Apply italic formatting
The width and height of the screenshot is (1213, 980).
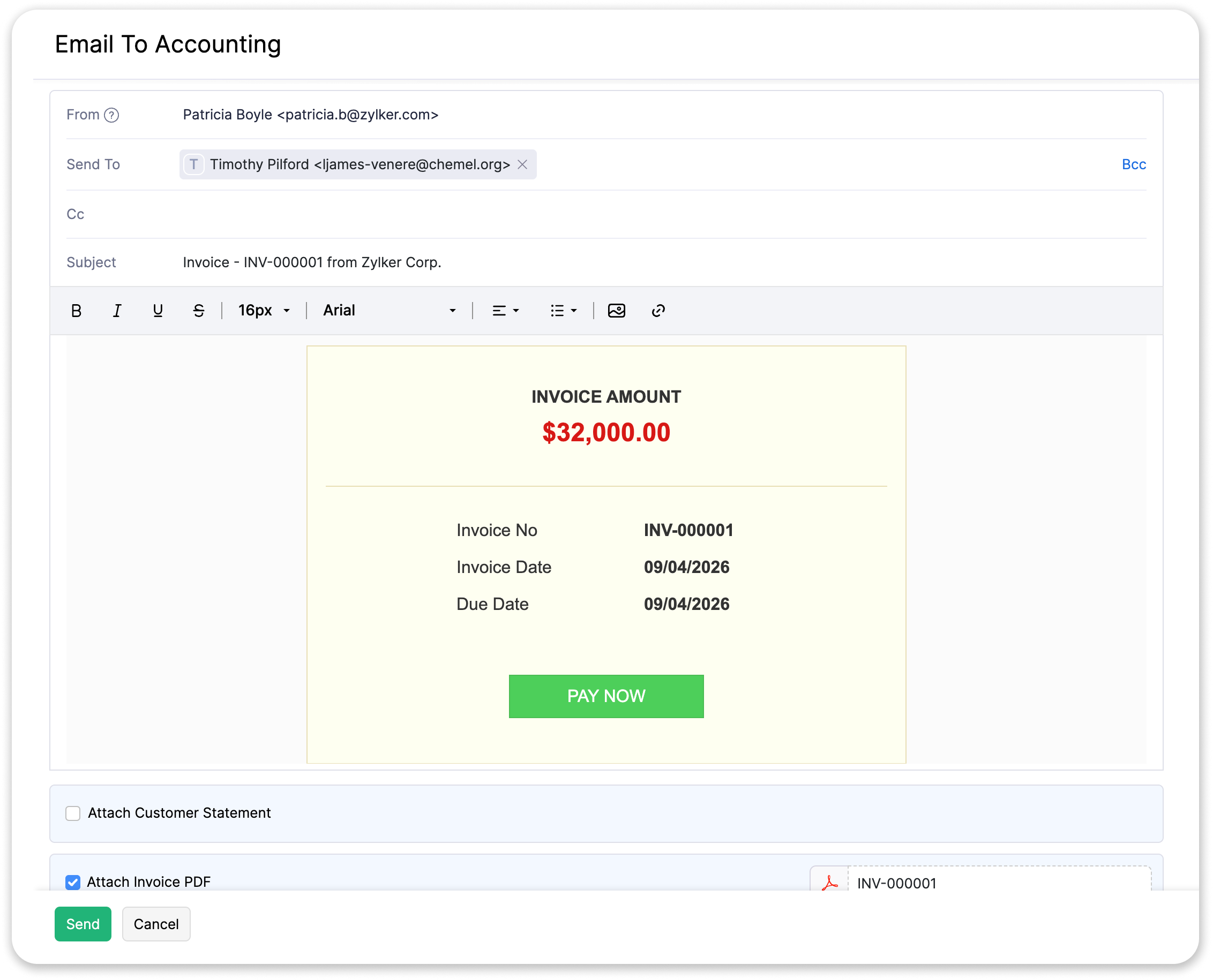pyautogui.click(x=117, y=311)
